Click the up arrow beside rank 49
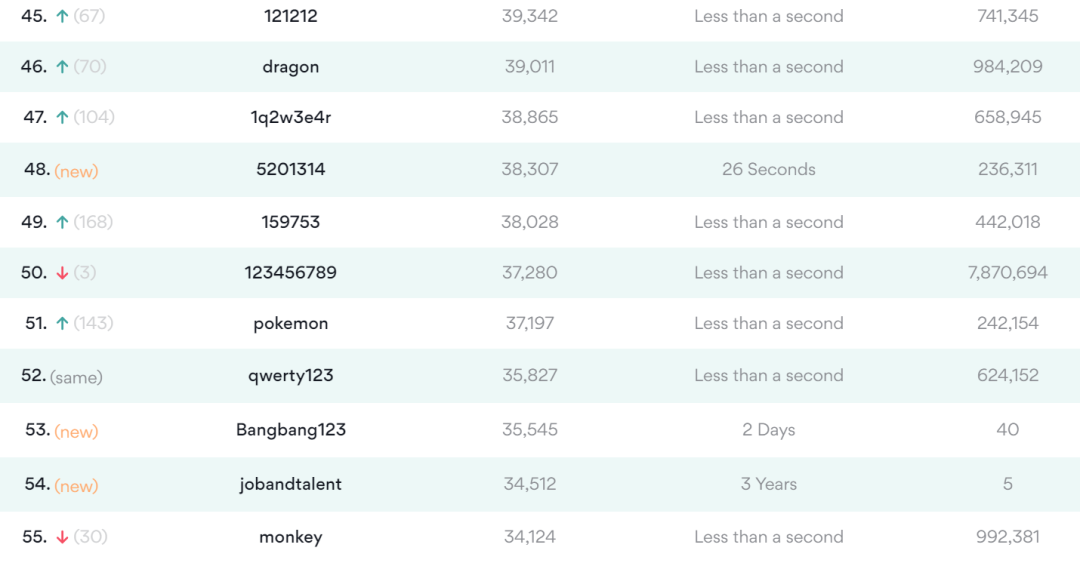 62,222
